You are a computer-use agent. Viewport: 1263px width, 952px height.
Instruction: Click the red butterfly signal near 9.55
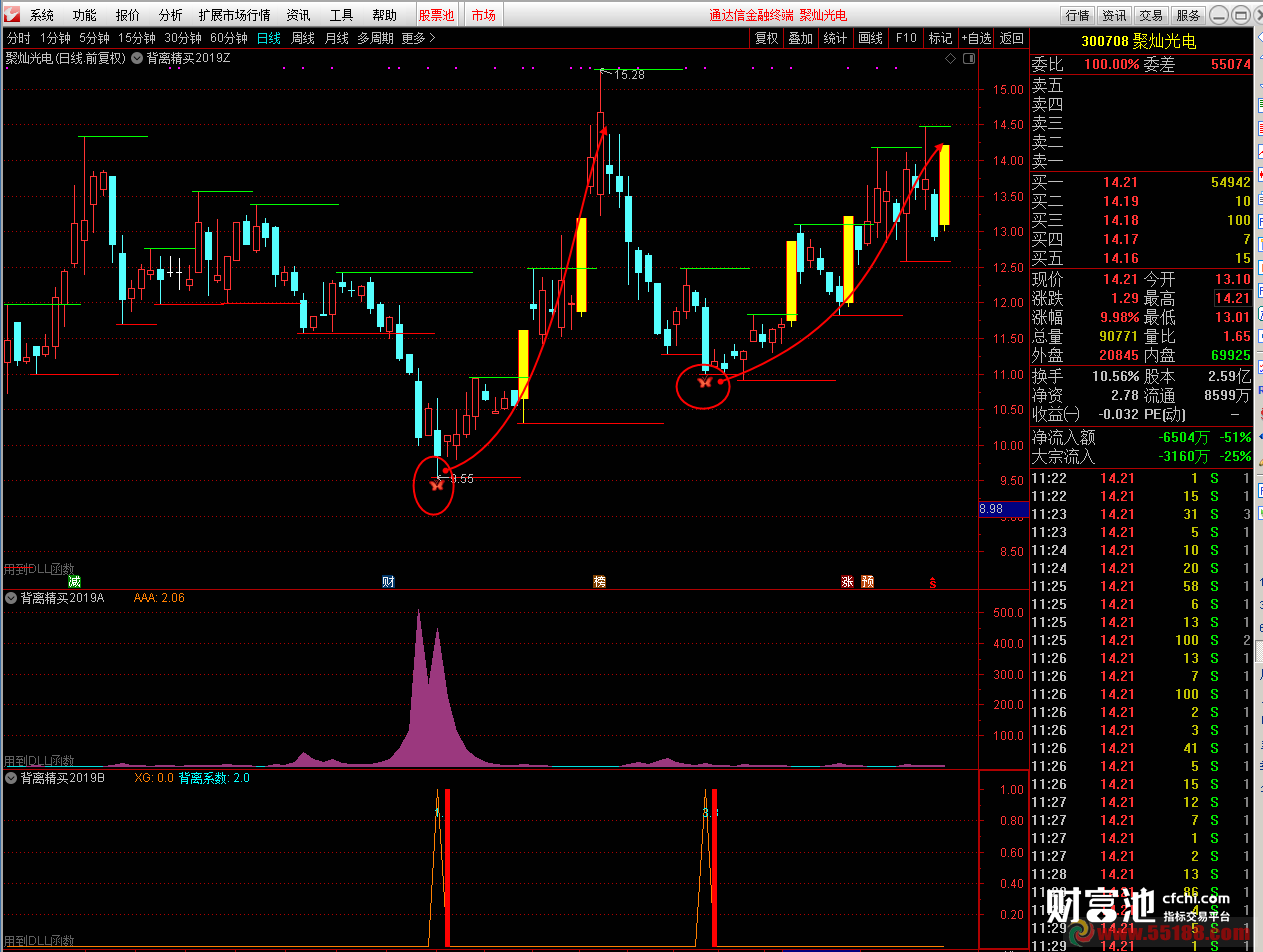coord(437,485)
